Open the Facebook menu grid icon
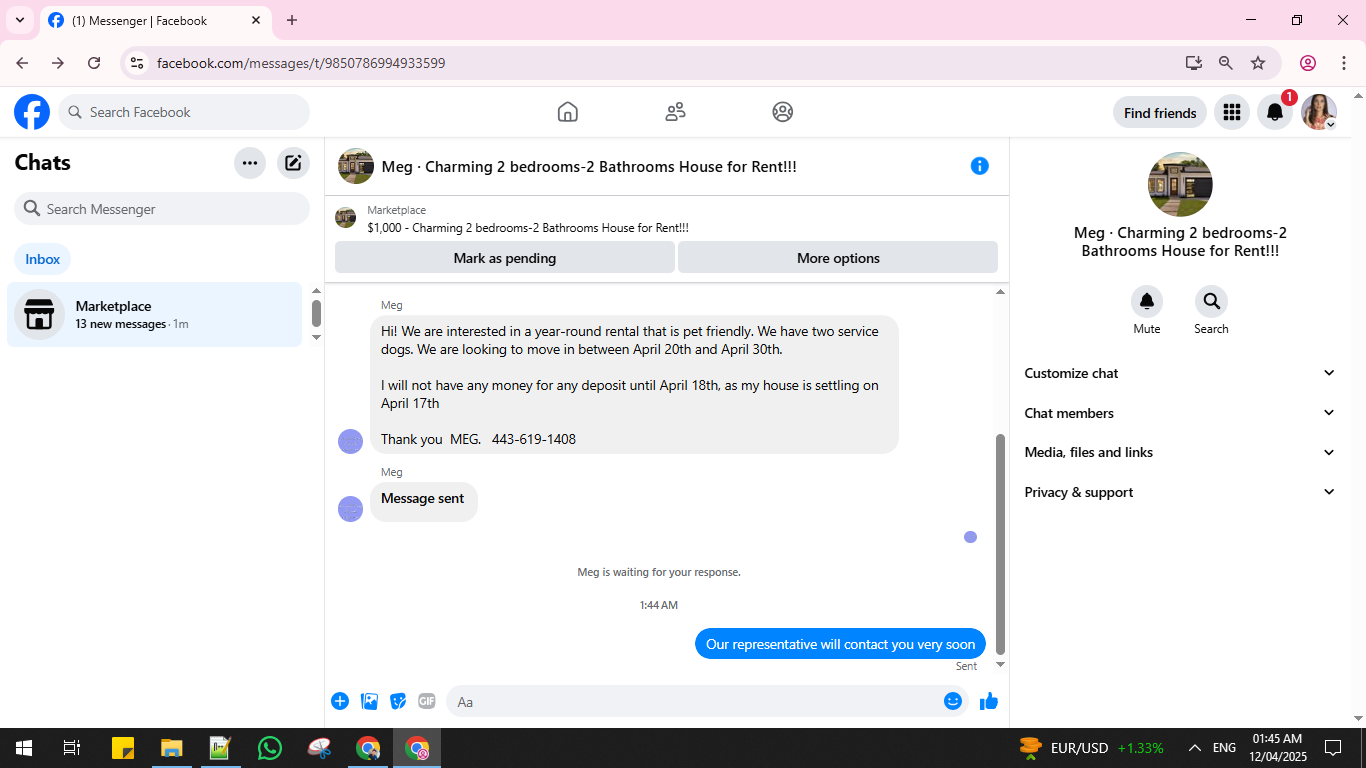Screen dimensions: 1366x768 1232,112
